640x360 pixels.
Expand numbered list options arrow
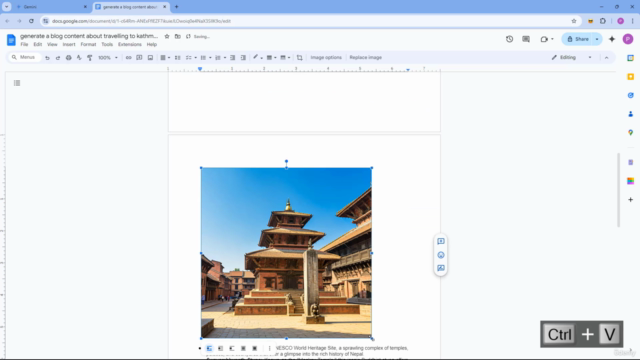point(225,58)
